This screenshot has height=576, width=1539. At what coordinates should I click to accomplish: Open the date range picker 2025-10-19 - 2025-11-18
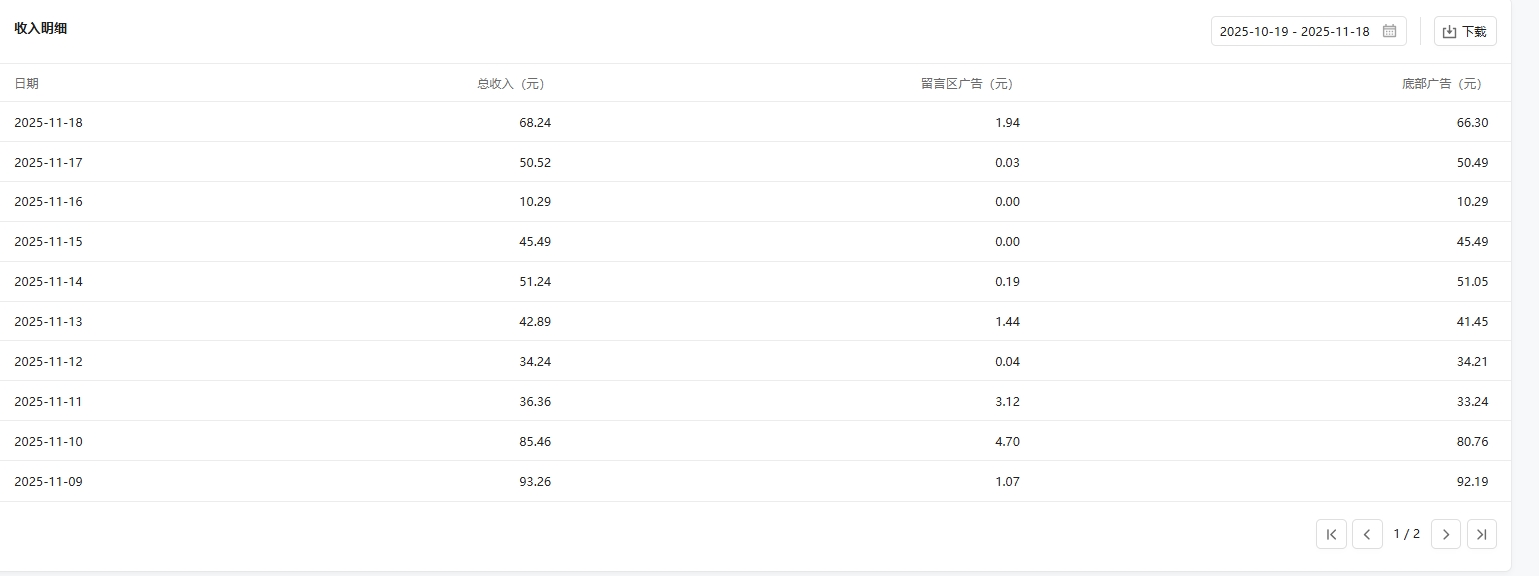click(x=1294, y=31)
